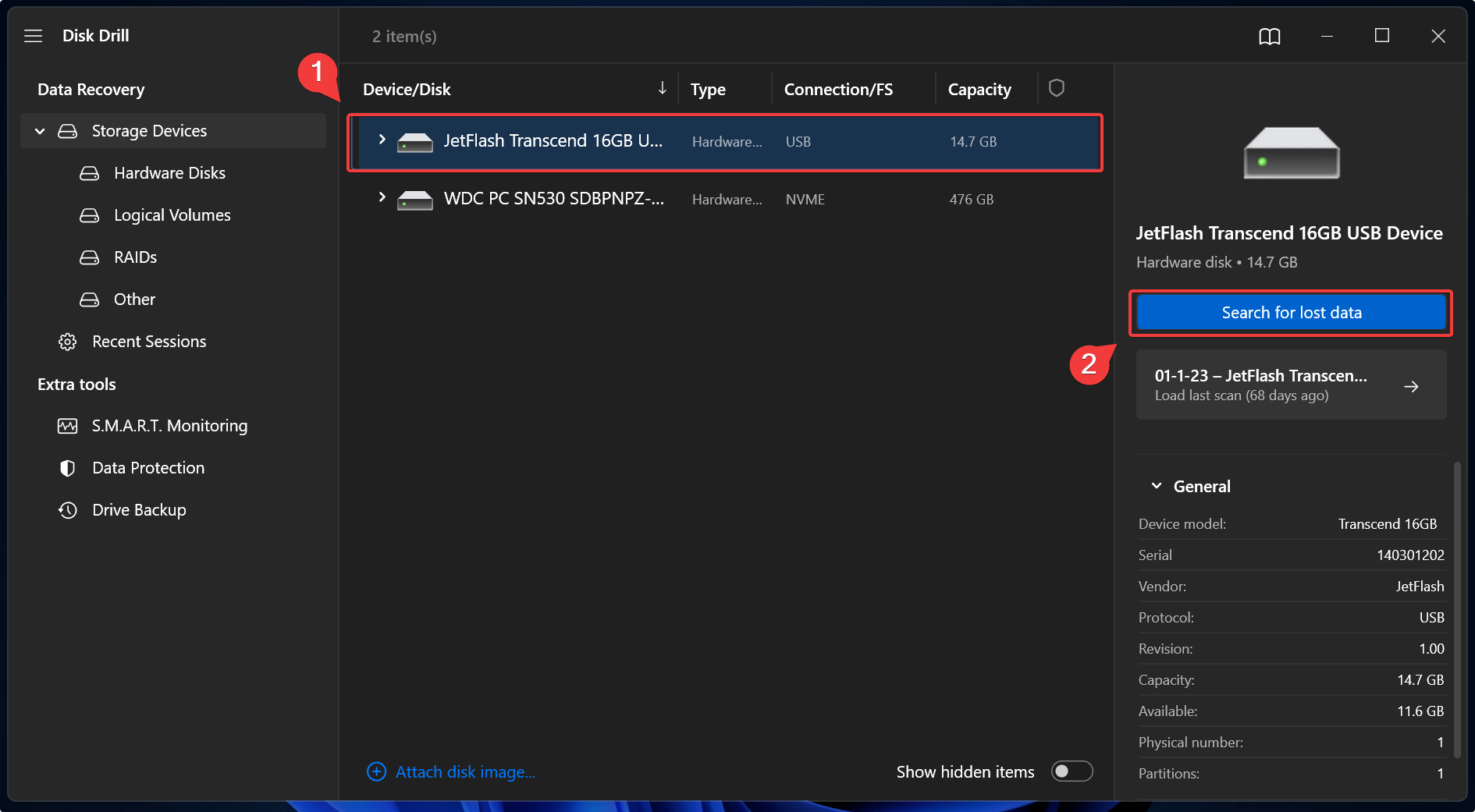
Task: Click the plus icon beside Attach disk image
Action: 376,771
